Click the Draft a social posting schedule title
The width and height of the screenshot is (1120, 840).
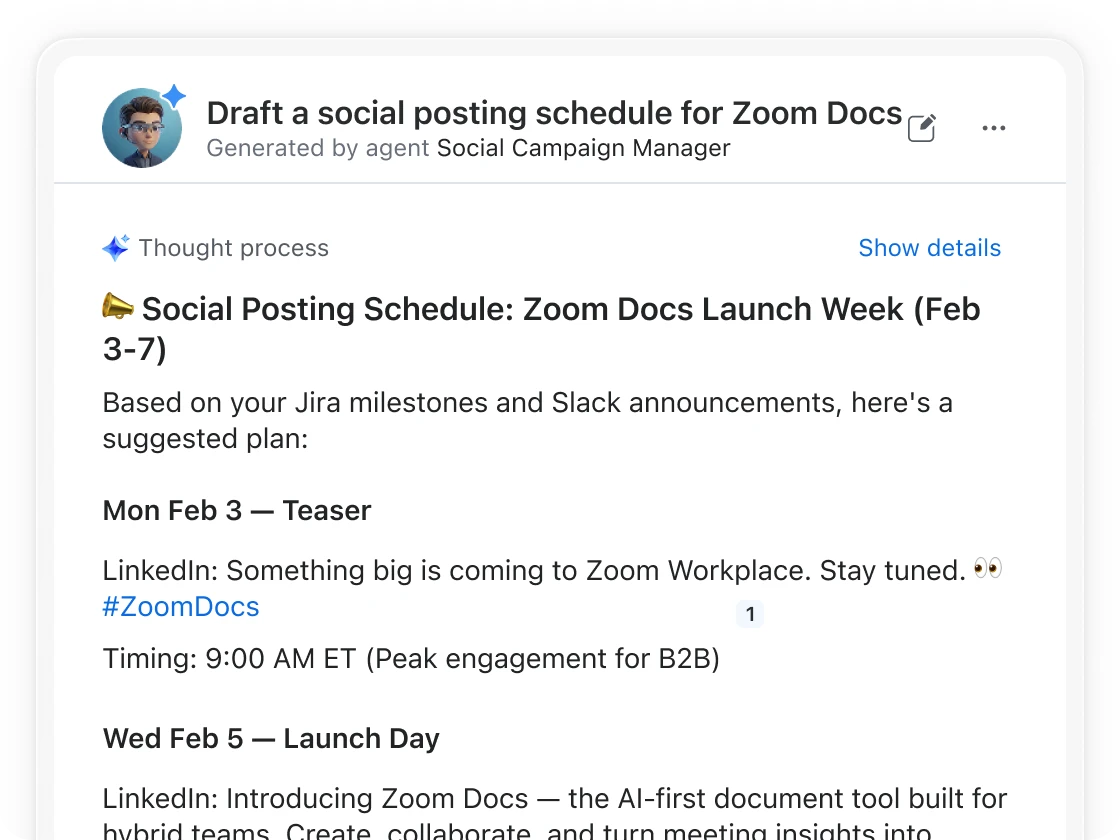tap(554, 113)
